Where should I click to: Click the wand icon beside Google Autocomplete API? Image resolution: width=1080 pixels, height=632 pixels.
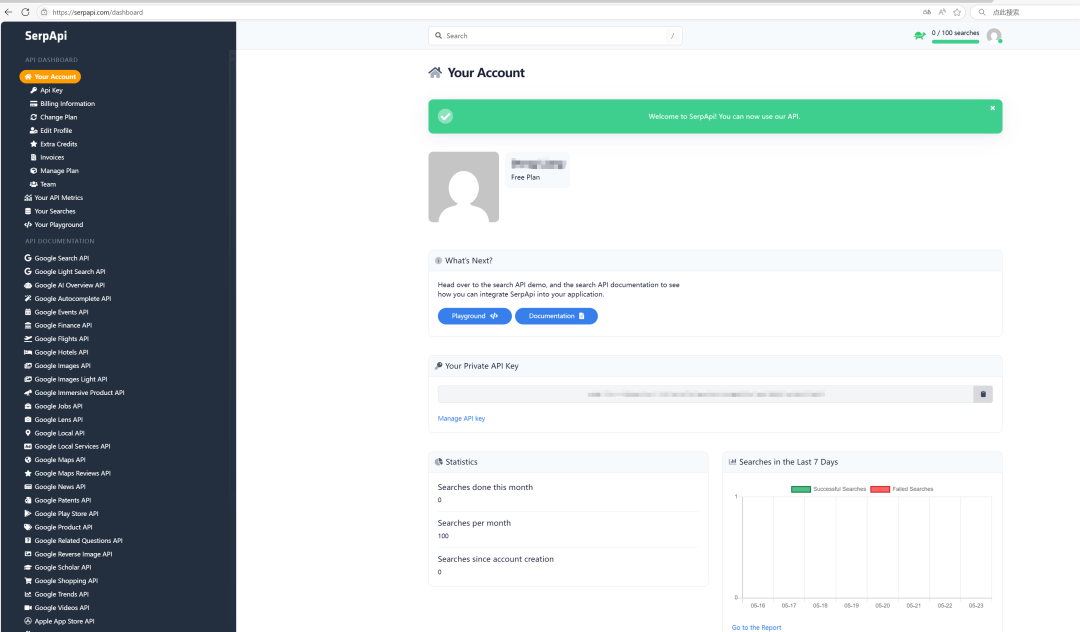(x=28, y=299)
